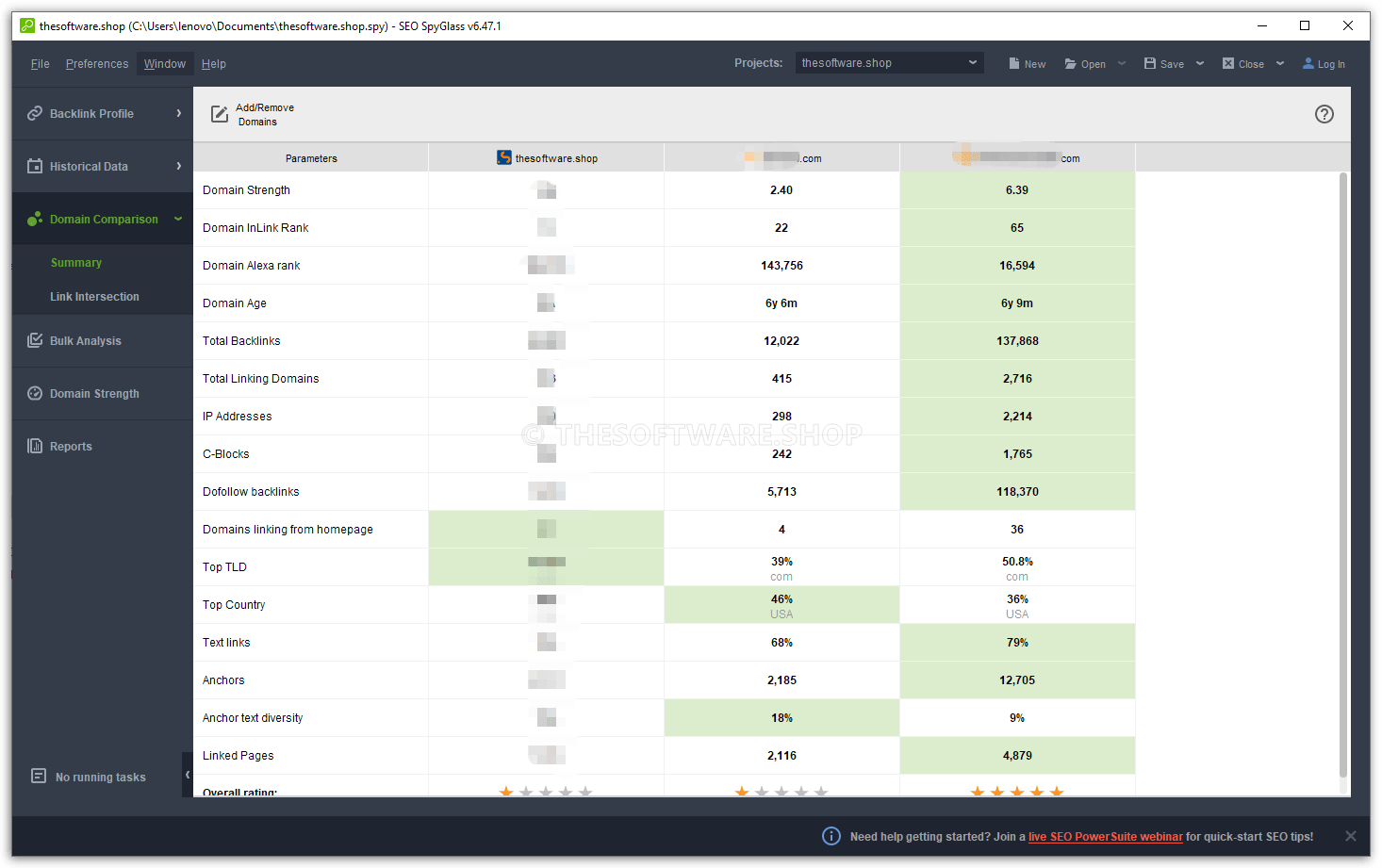This screenshot has height=868, width=1382.
Task: Open the Backlink Profile section
Action: click(102, 113)
